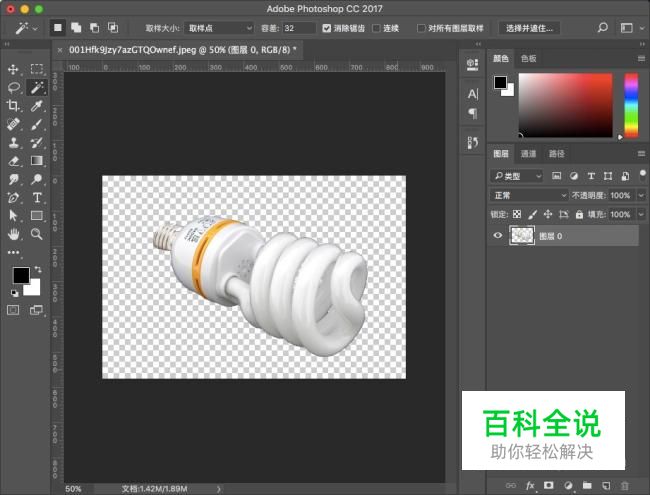Uncheck the 消除锯齿 anti-alias checkbox
The image size is (650, 495).
(x=327, y=28)
